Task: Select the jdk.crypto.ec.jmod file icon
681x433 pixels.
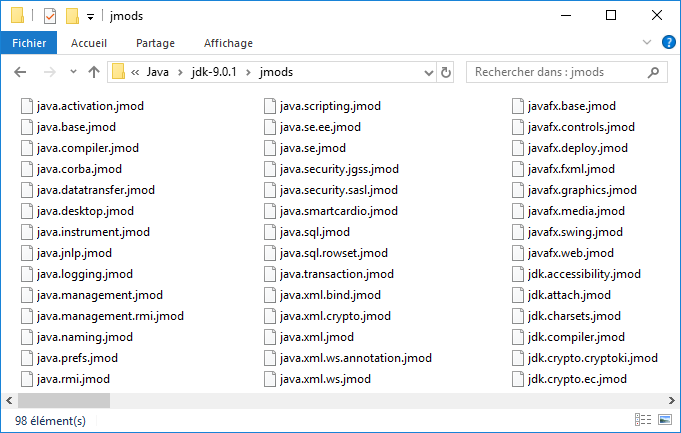Action: 518,379
